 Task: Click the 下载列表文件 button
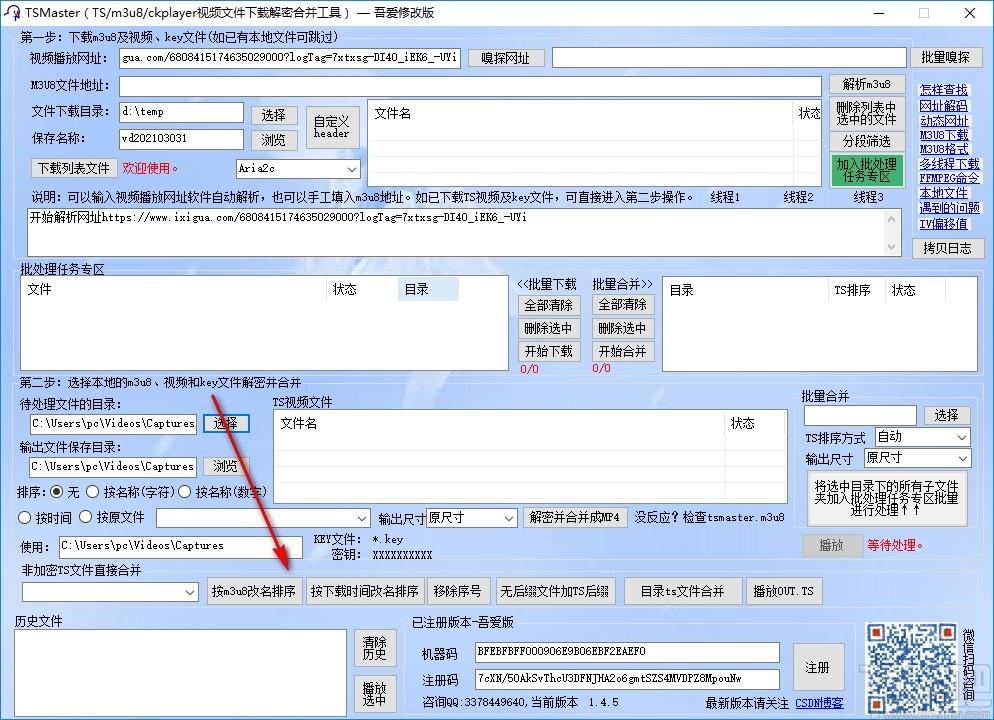pos(74,168)
